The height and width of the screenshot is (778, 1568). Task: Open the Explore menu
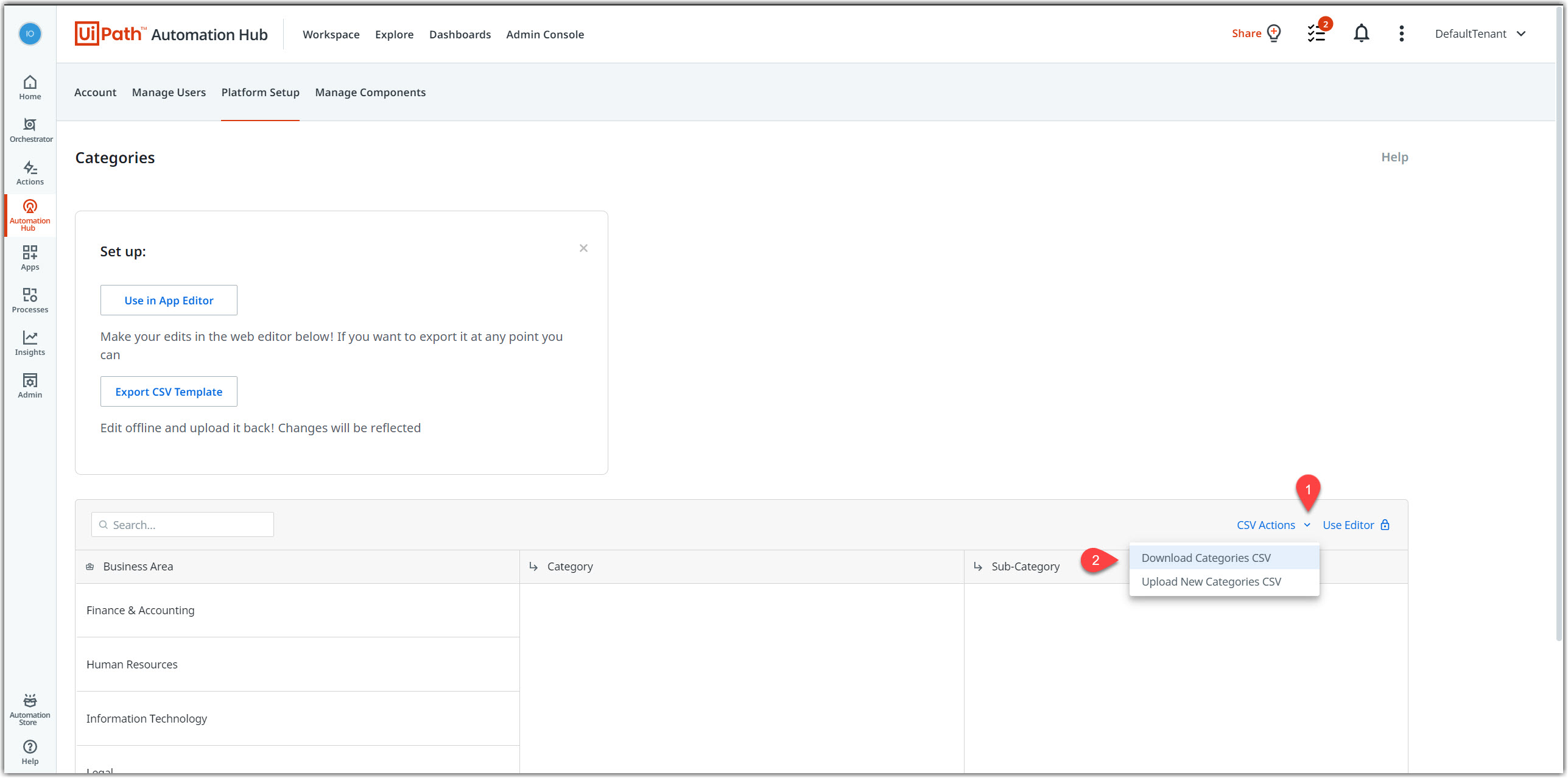tap(395, 35)
